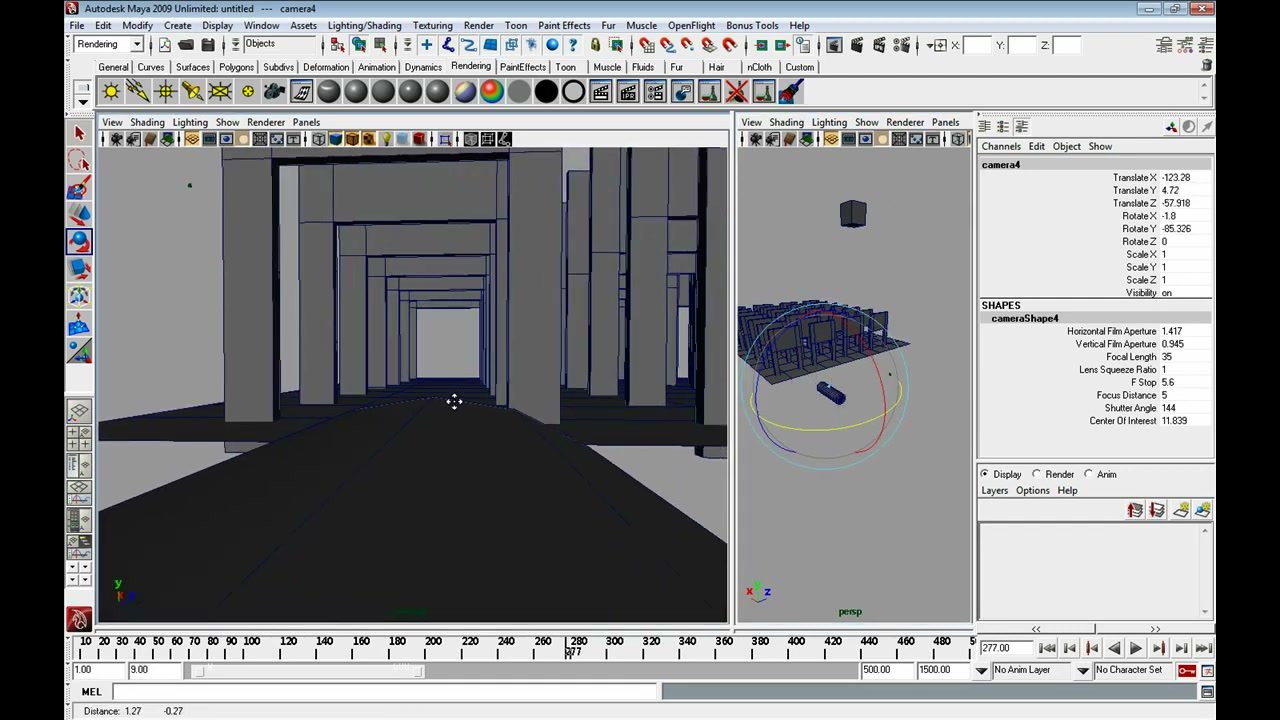The height and width of the screenshot is (720, 1280).
Task: Activate the Paint Selection tool
Action: pos(80,188)
